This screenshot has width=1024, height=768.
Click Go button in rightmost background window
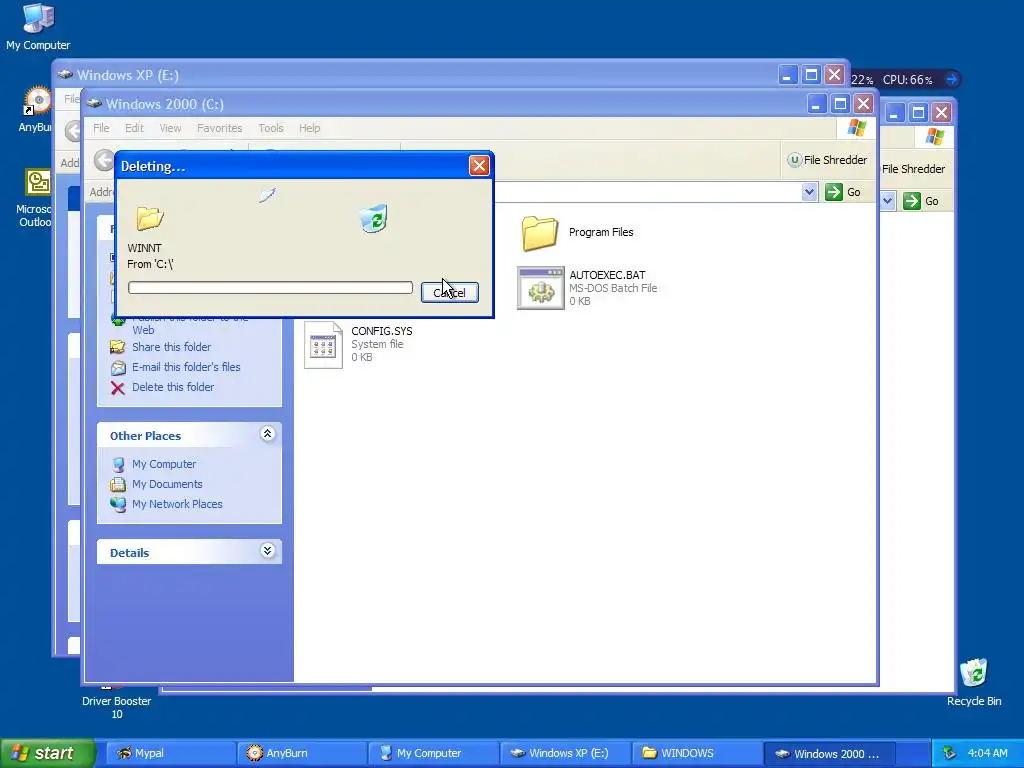(921, 201)
